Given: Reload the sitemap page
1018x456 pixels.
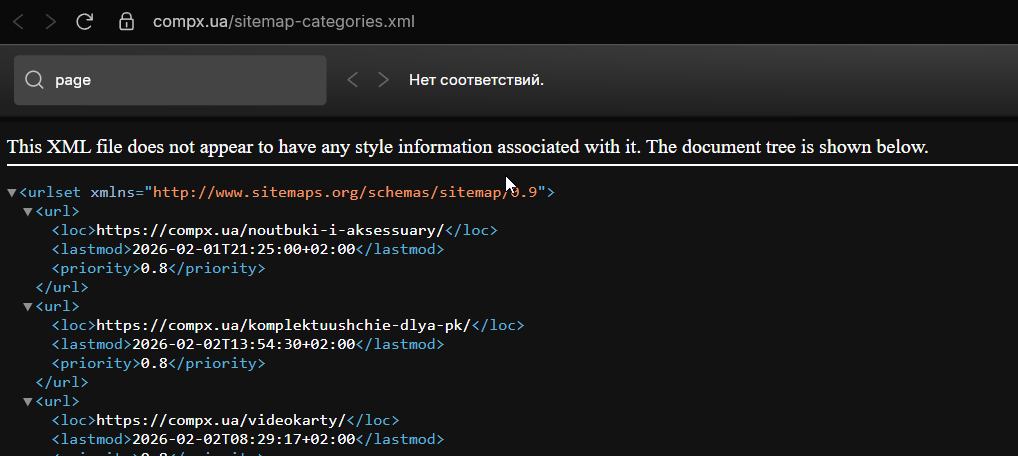Looking at the screenshot, I should (x=85, y=21).
